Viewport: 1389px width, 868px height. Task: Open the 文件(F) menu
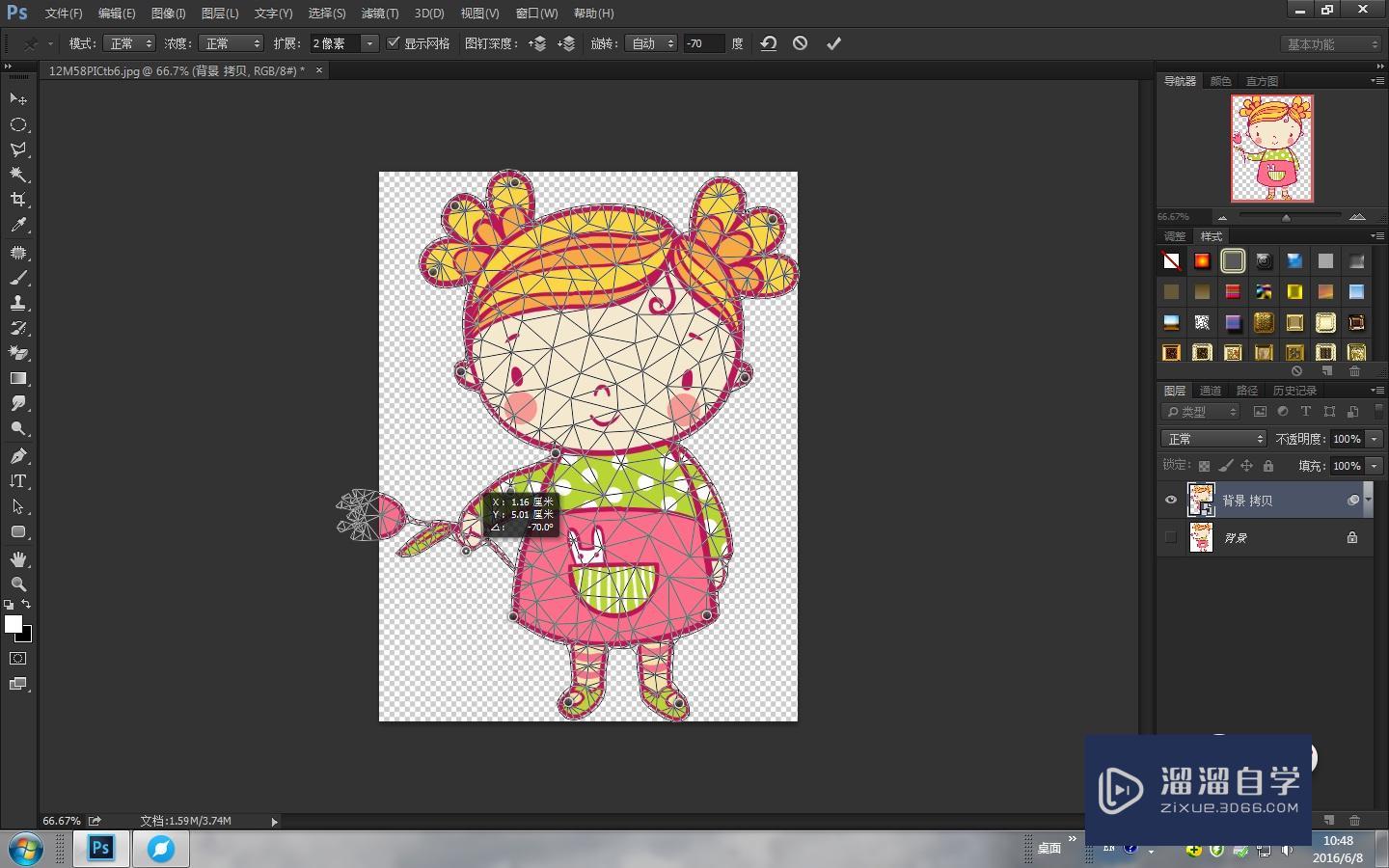(64, 14)
